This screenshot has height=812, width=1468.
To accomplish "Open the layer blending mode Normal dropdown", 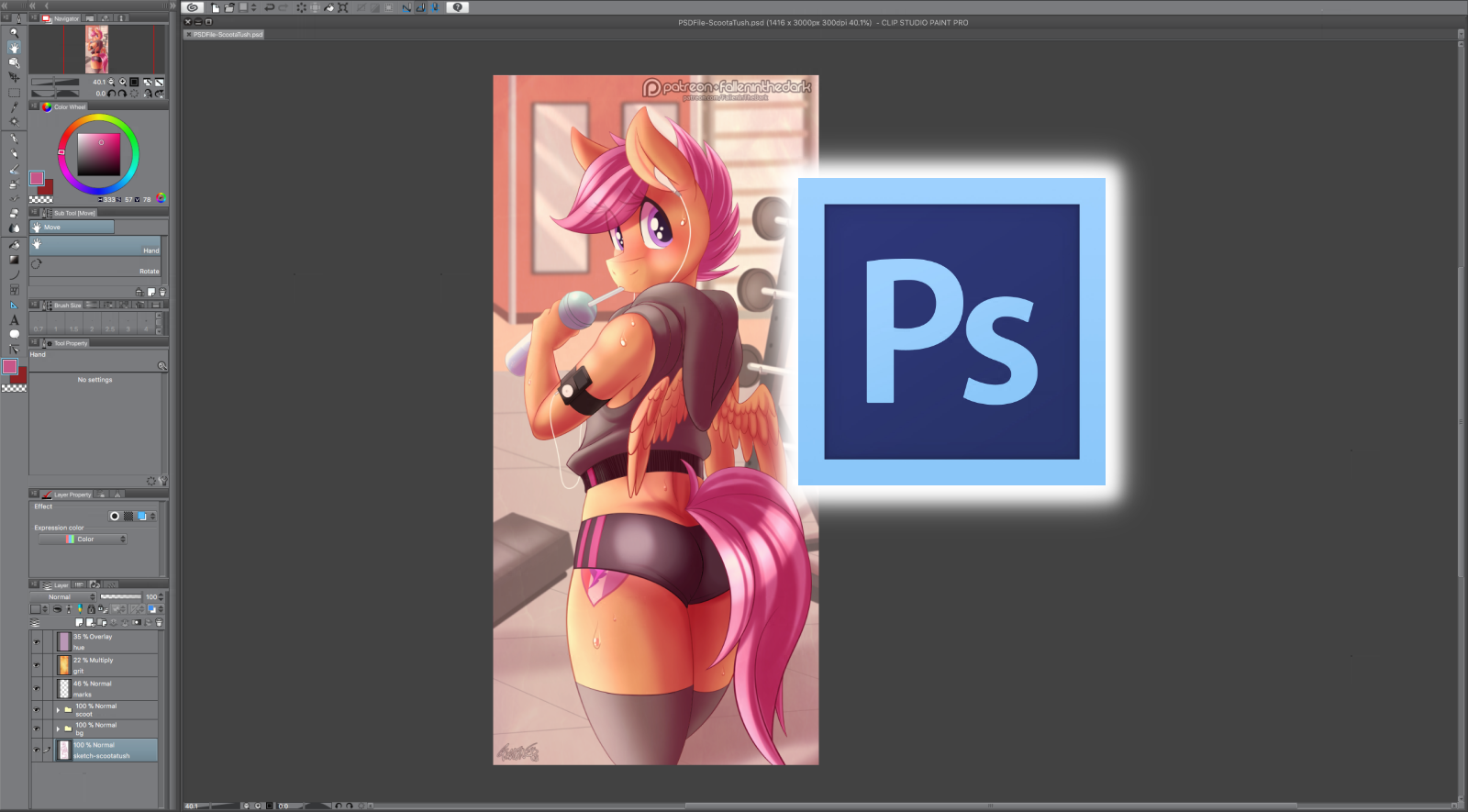I will tap(63, 597).
